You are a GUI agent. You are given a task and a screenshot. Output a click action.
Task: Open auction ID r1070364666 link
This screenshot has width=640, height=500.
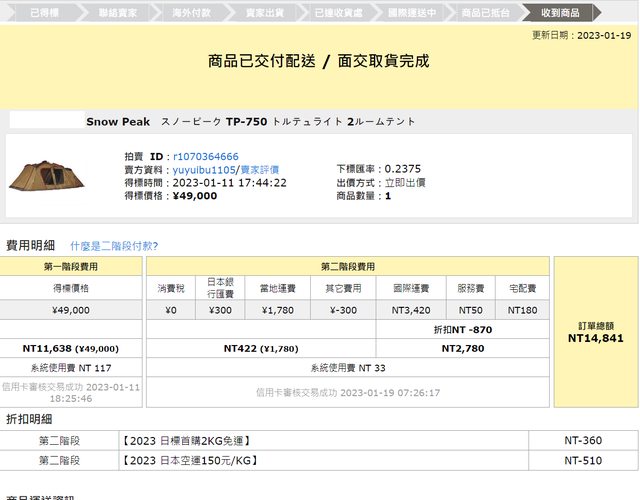(205, 157)
